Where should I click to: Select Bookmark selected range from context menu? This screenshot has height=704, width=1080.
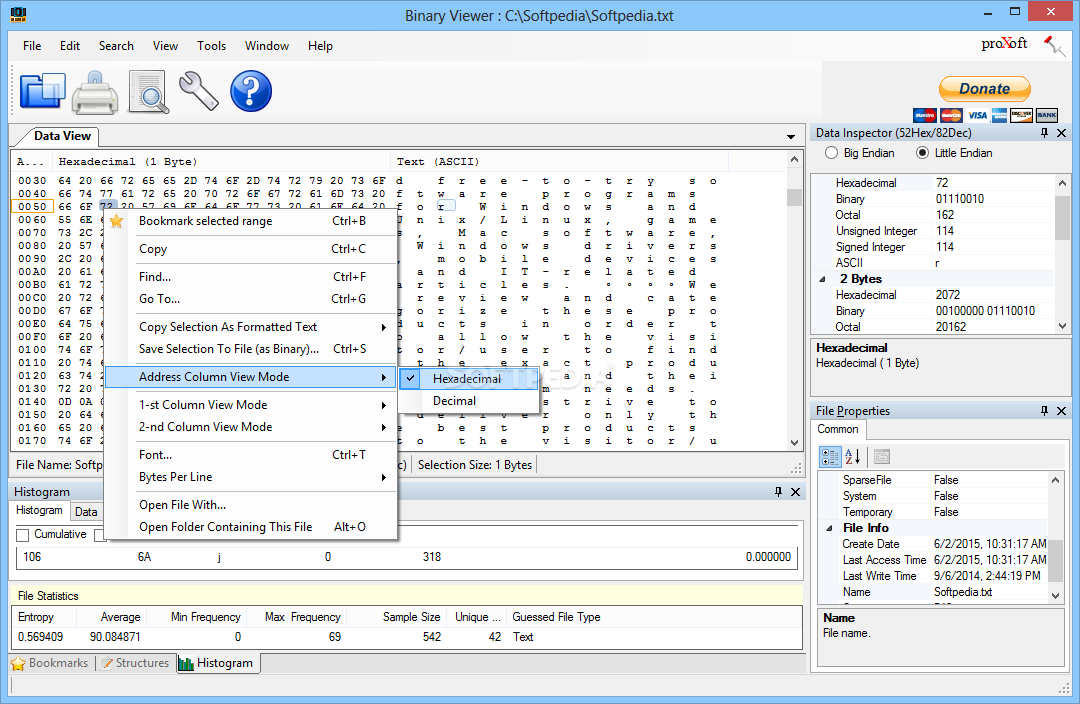(205, 221)
